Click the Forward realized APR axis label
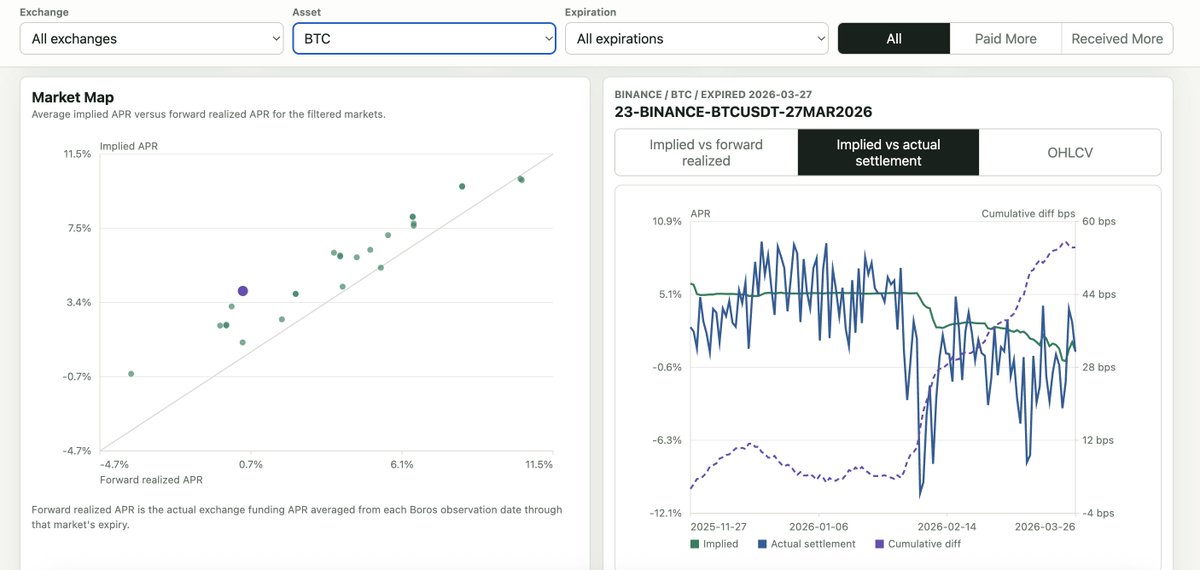Viewport: 1200px width, 570px height. pos(151,480)
